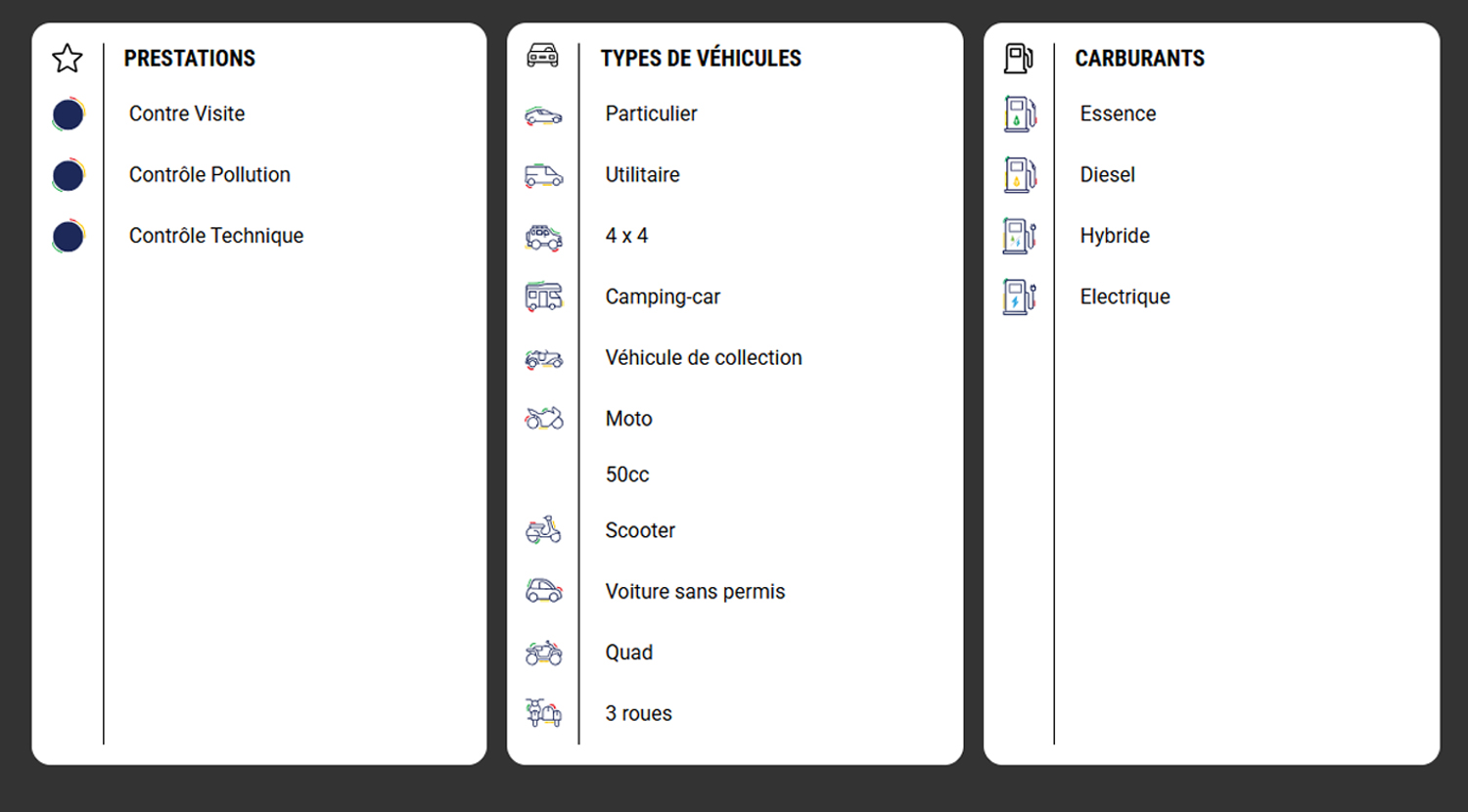Click the Voiture sans permis text

click(695, 591)
